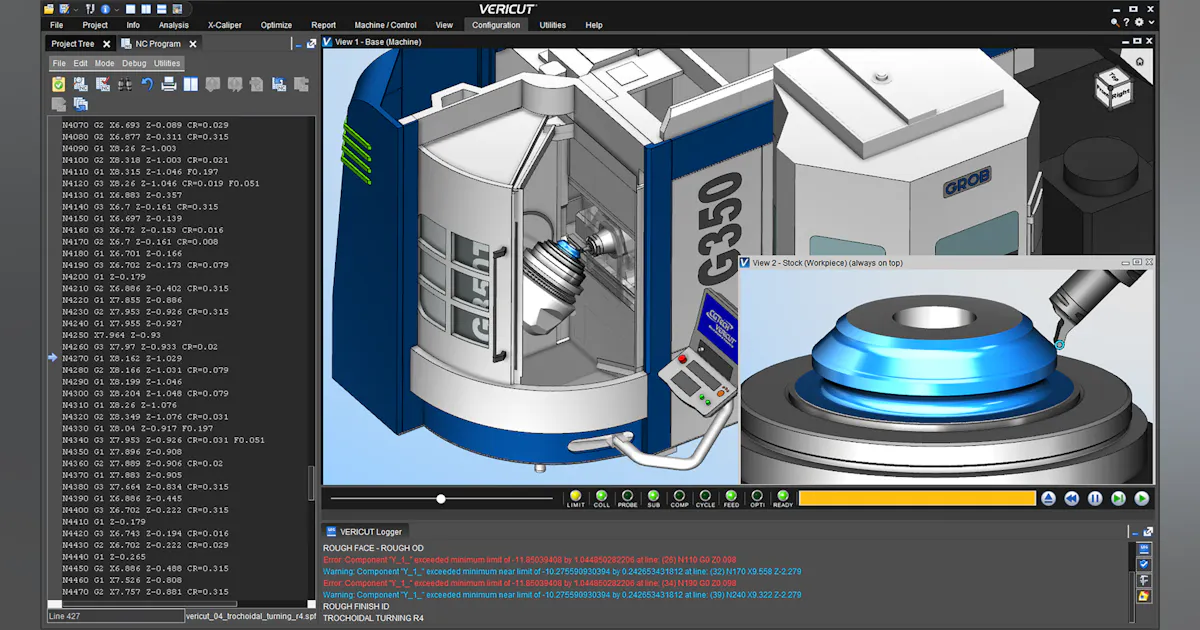The image size is (1200, 630).
Task: Click the rewind NC program button
Action: [1071, 498]
